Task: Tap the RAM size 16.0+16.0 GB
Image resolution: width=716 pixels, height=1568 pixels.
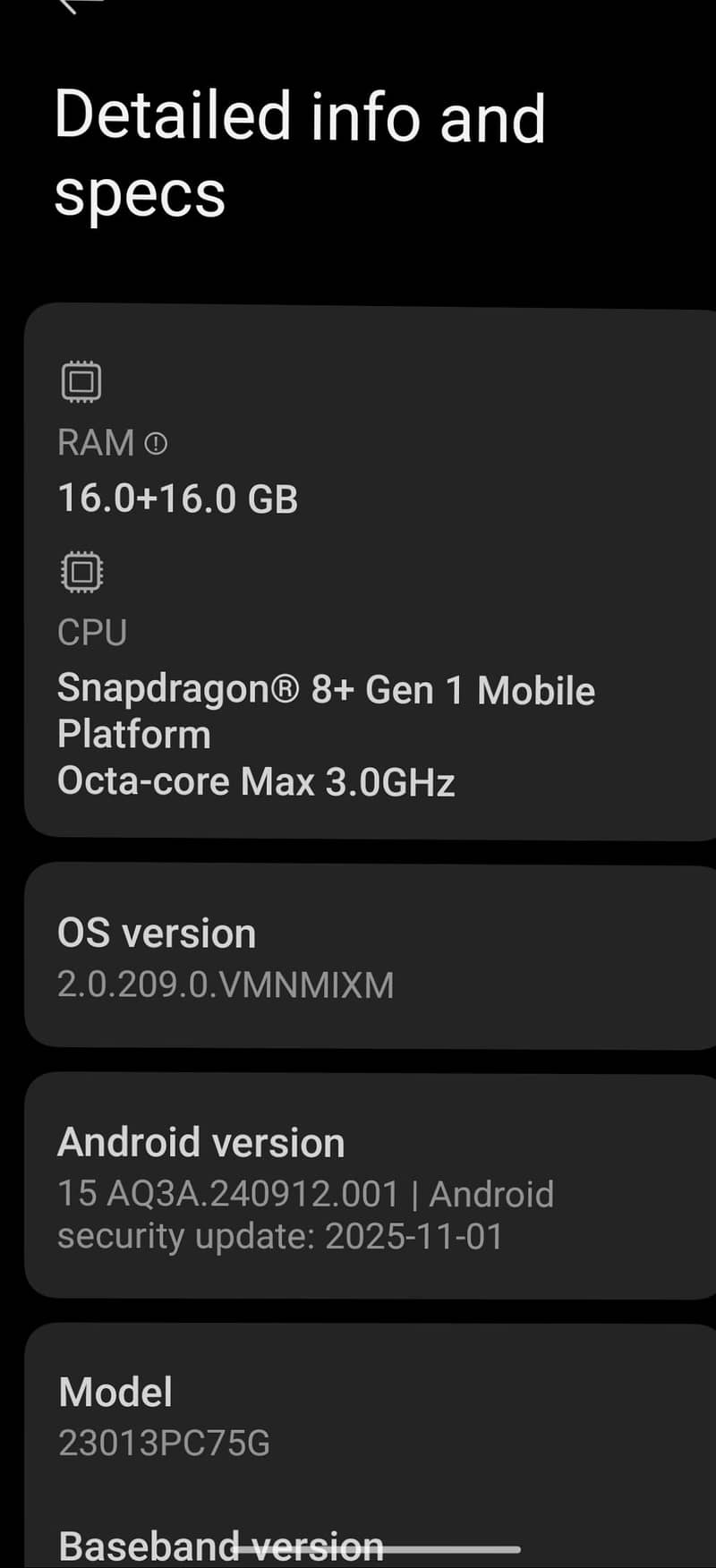Action: coord(178,499)
